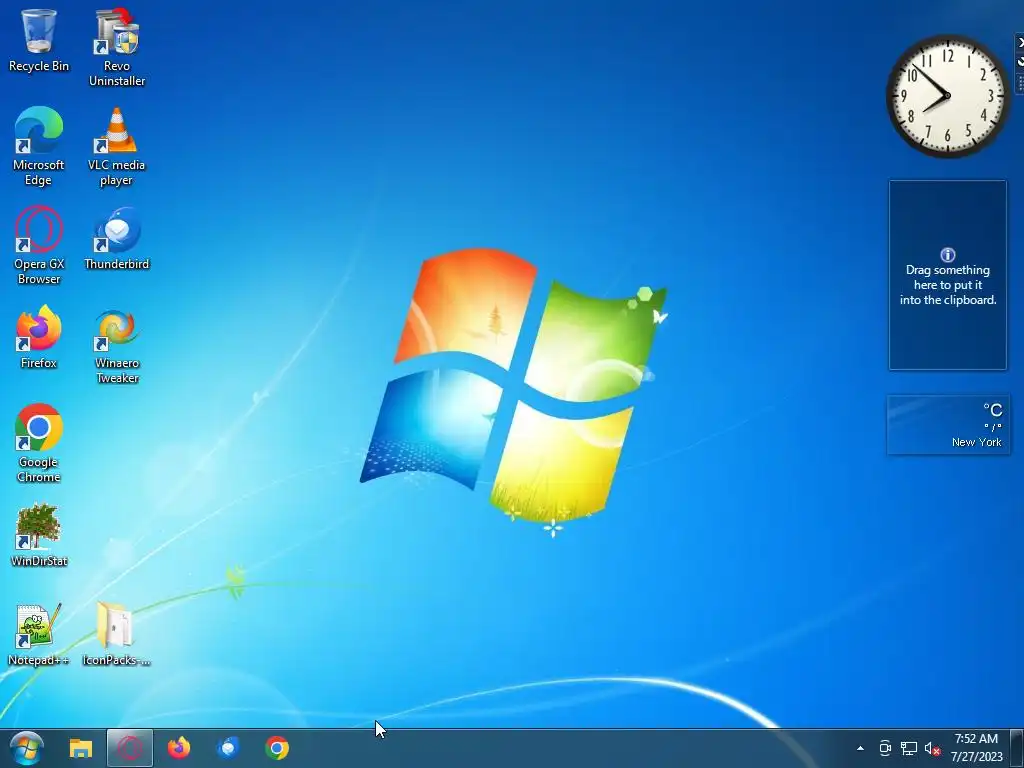Viewport: 1024px width, 768px height.
Task: Select the Revo Uninstaller shortcut
Action: click(117, 47)
